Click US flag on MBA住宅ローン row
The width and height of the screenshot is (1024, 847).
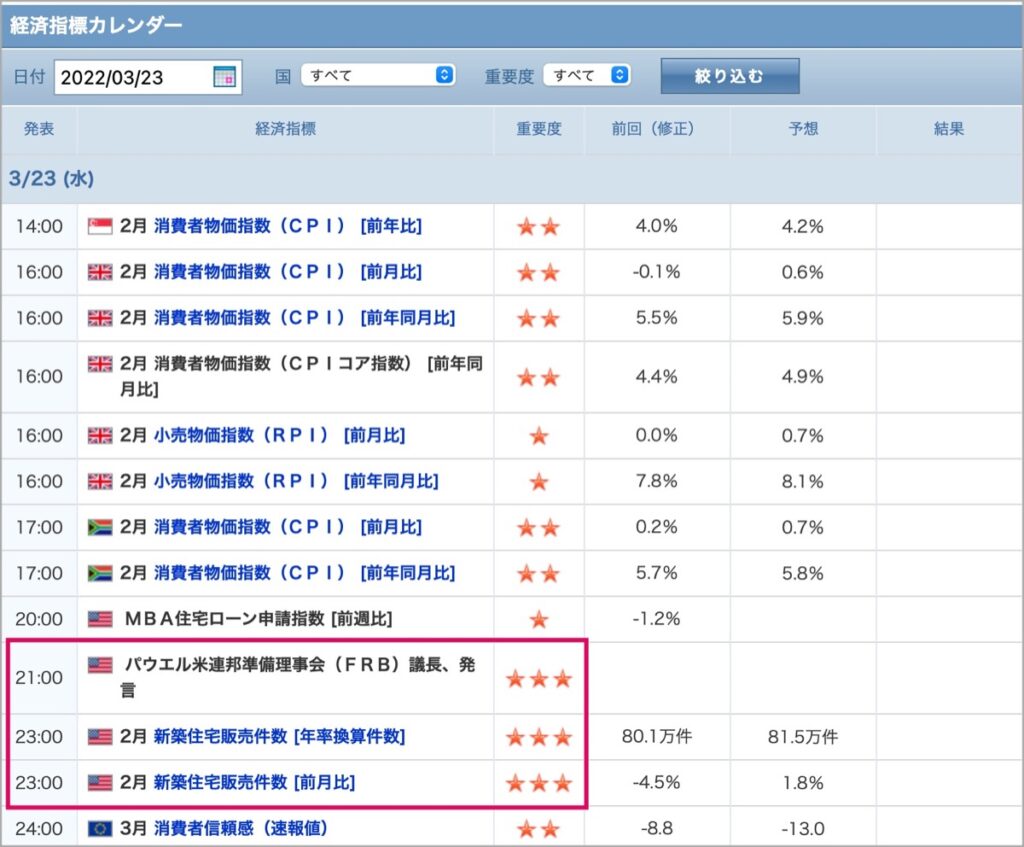(x=100, y=618)
